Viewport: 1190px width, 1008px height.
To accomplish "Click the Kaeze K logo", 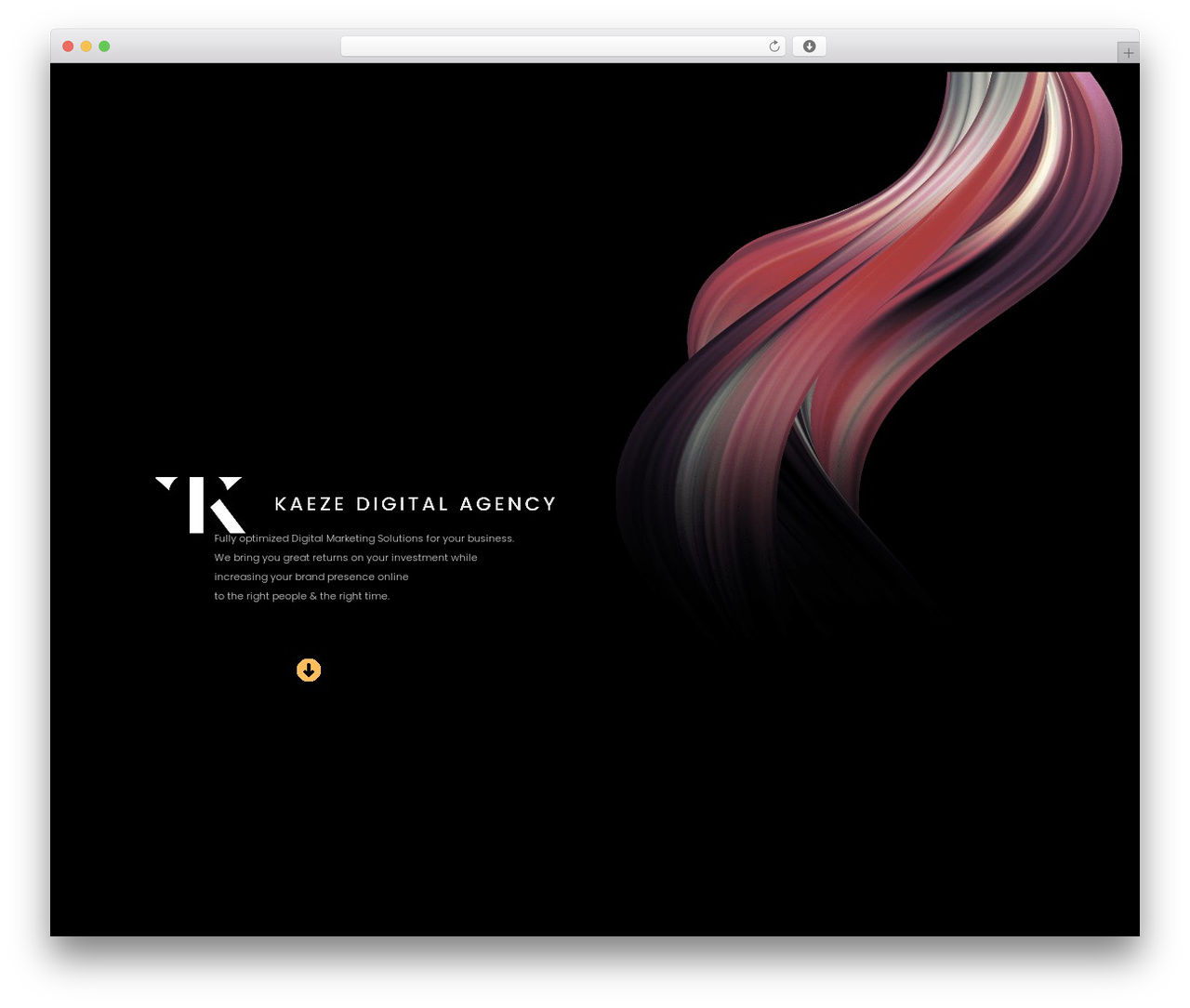I will [x=200, y=505].
